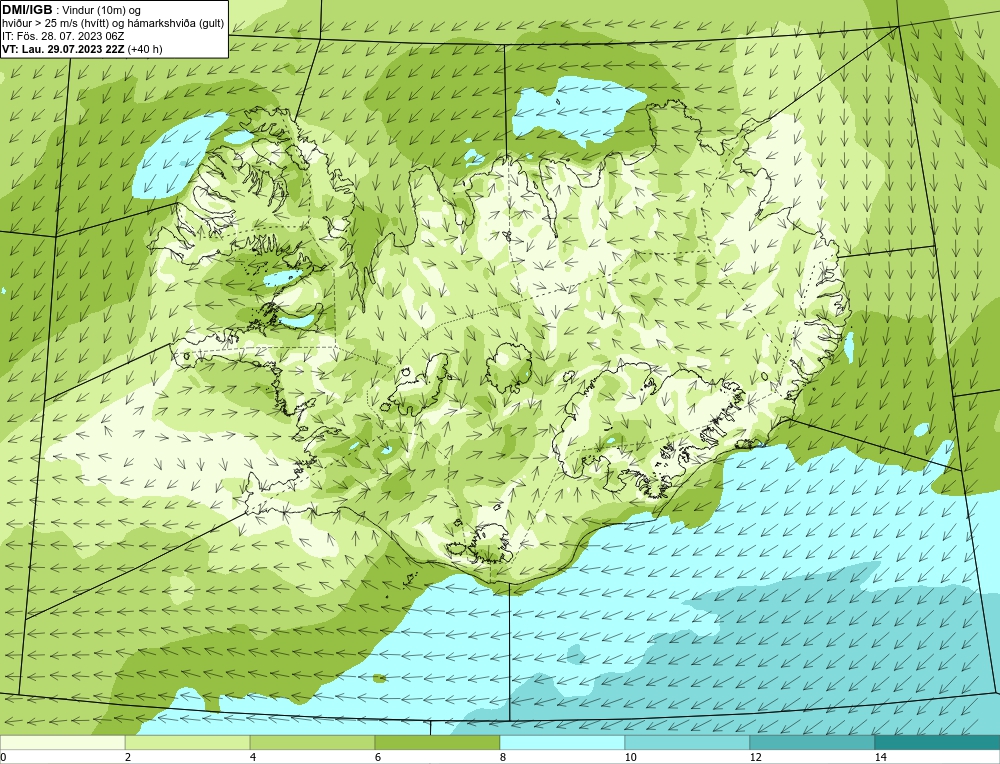Click the 12–14 m/s teal legend swatch

pyautogui.click(x=812, y=743)
